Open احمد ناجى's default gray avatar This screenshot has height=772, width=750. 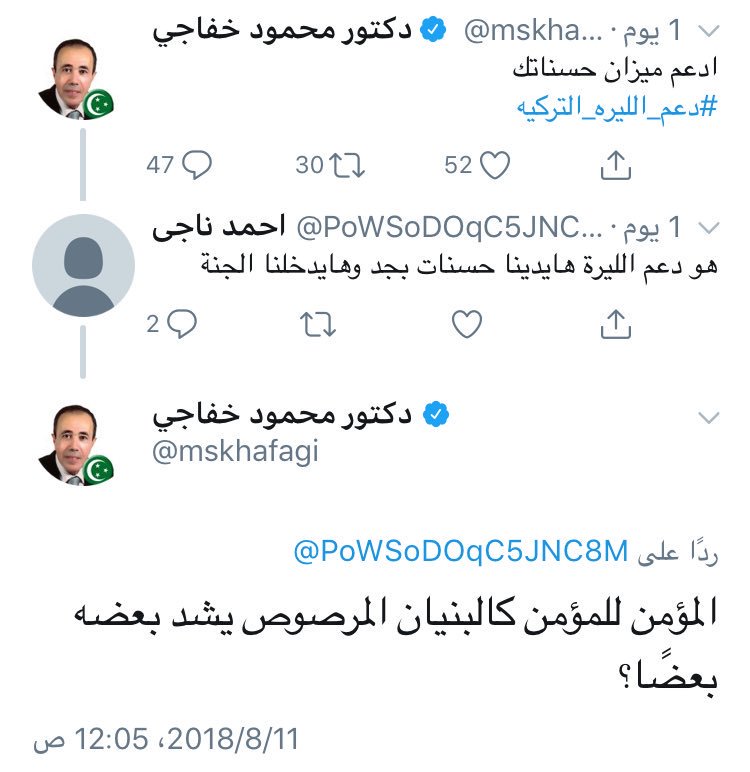click(x=83, y=265)
